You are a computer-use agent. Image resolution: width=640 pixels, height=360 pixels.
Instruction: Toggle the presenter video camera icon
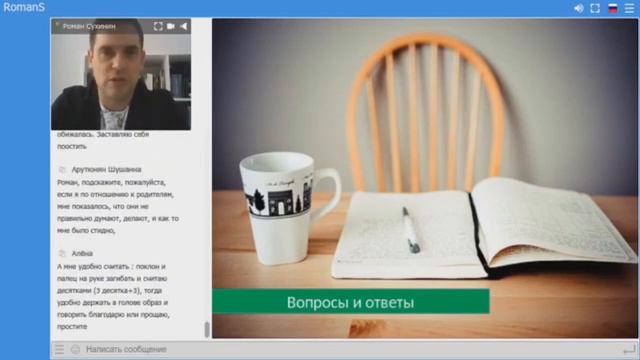(x=171, y=26)
